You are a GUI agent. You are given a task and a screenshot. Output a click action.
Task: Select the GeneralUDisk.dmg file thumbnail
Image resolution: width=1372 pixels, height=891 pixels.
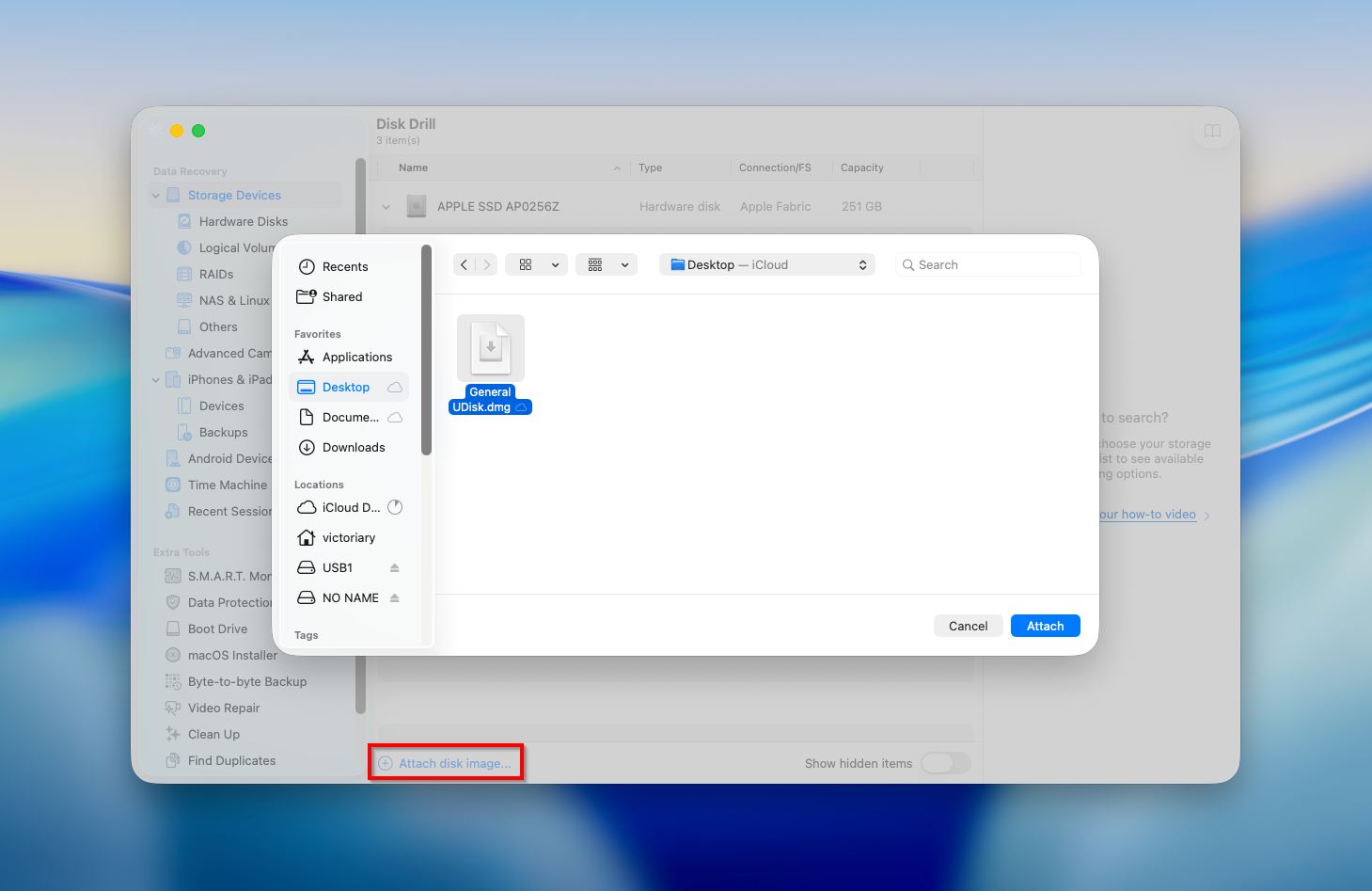[490, 347]
